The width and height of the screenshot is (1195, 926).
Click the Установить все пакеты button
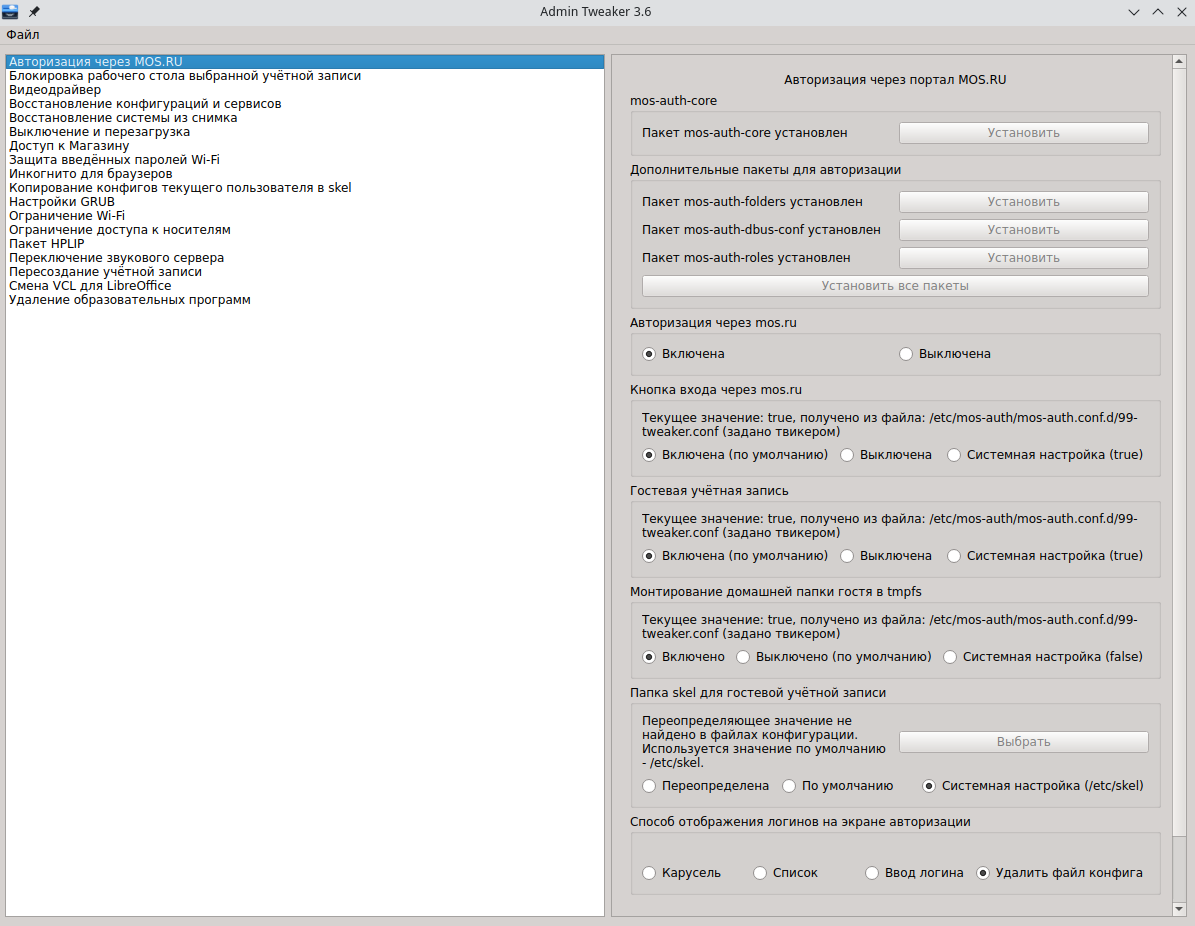(x=894, y=286)
